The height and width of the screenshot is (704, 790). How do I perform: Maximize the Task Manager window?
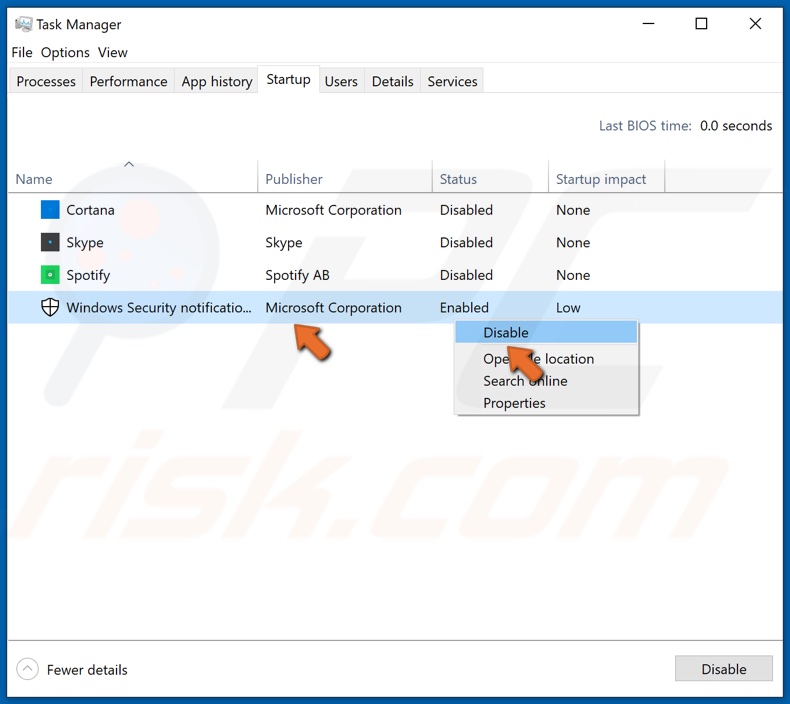(x=701, y=24)
